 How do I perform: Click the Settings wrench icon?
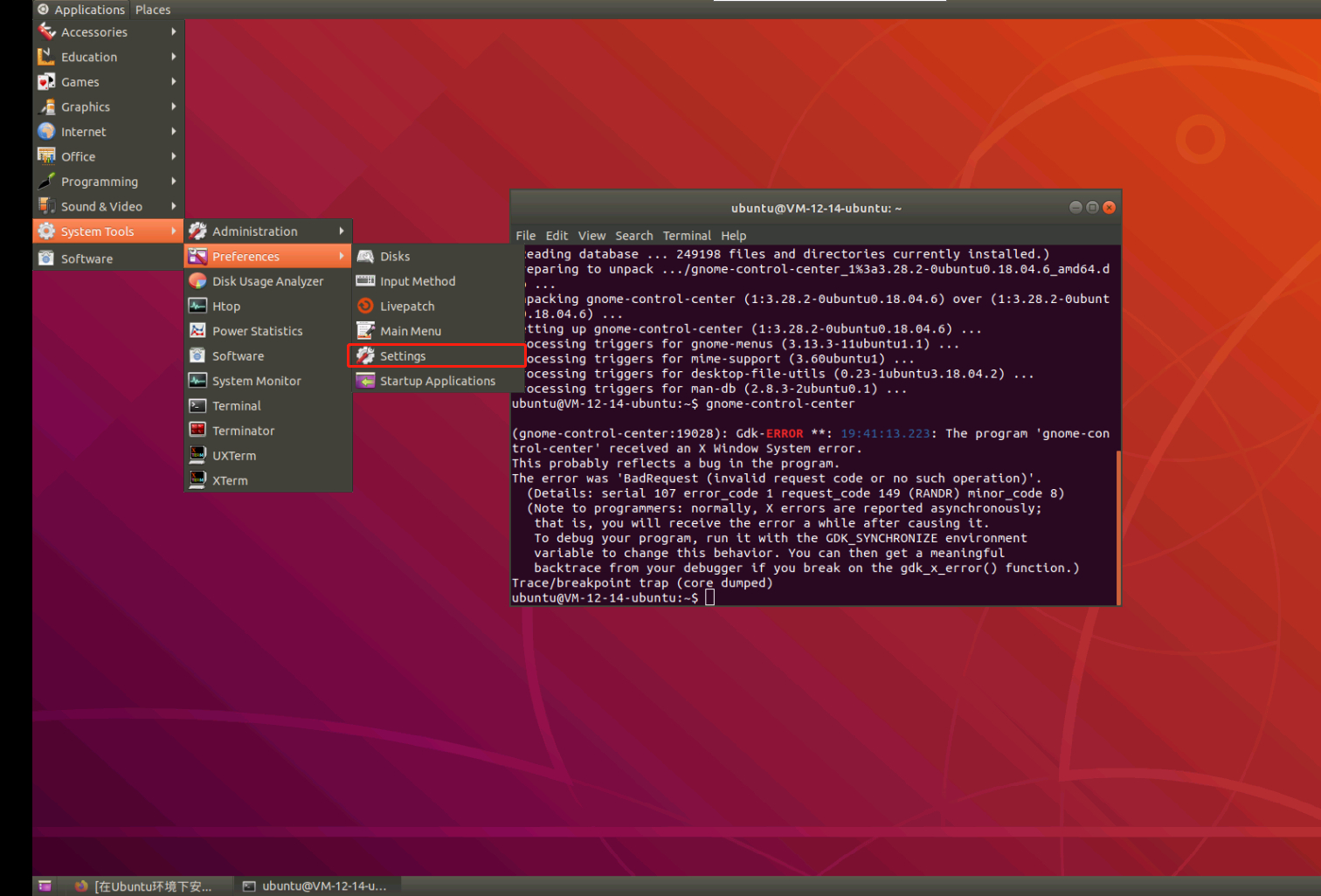tap(365, 355)
